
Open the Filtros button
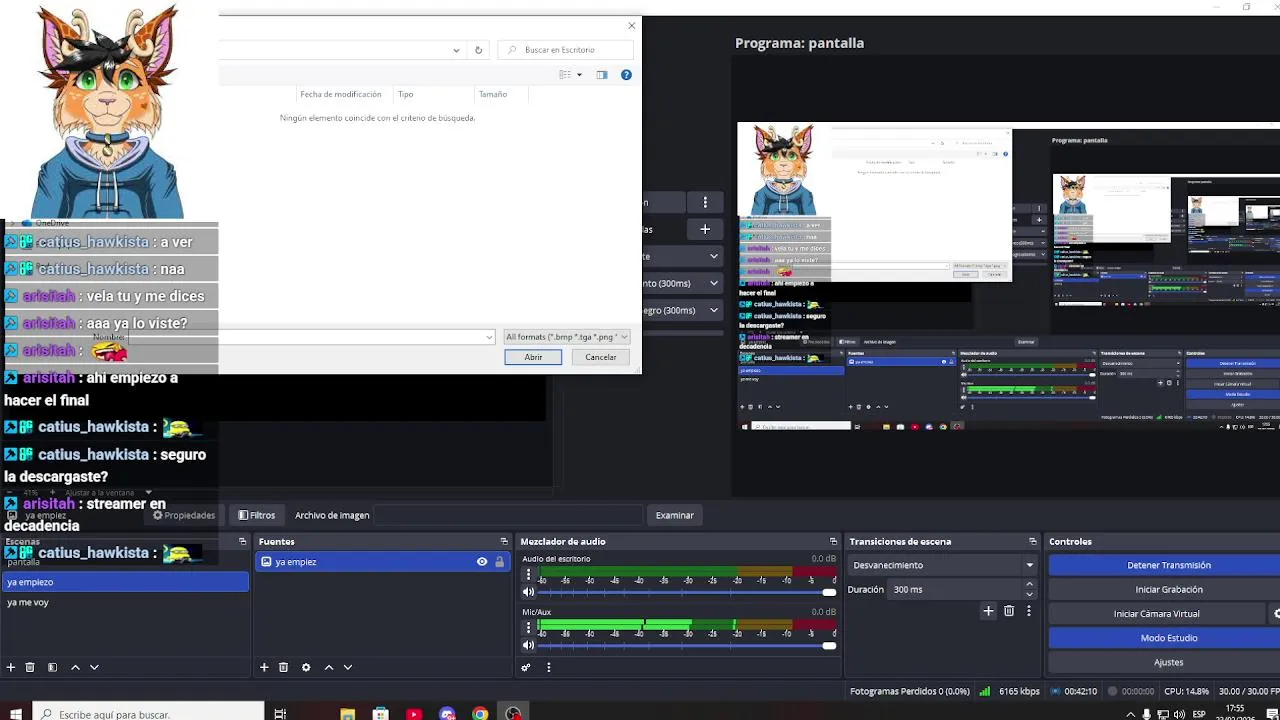tap(257, 515)
